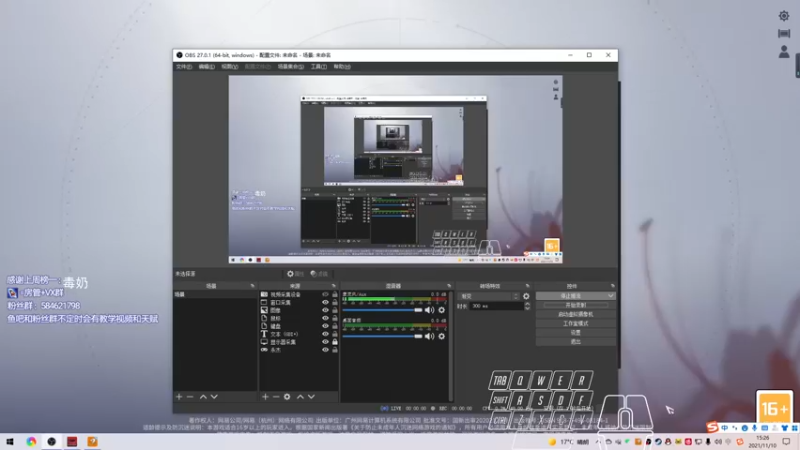Lock the 视频采集设备 source
This screenshot has height=450, width=800.
335,294
